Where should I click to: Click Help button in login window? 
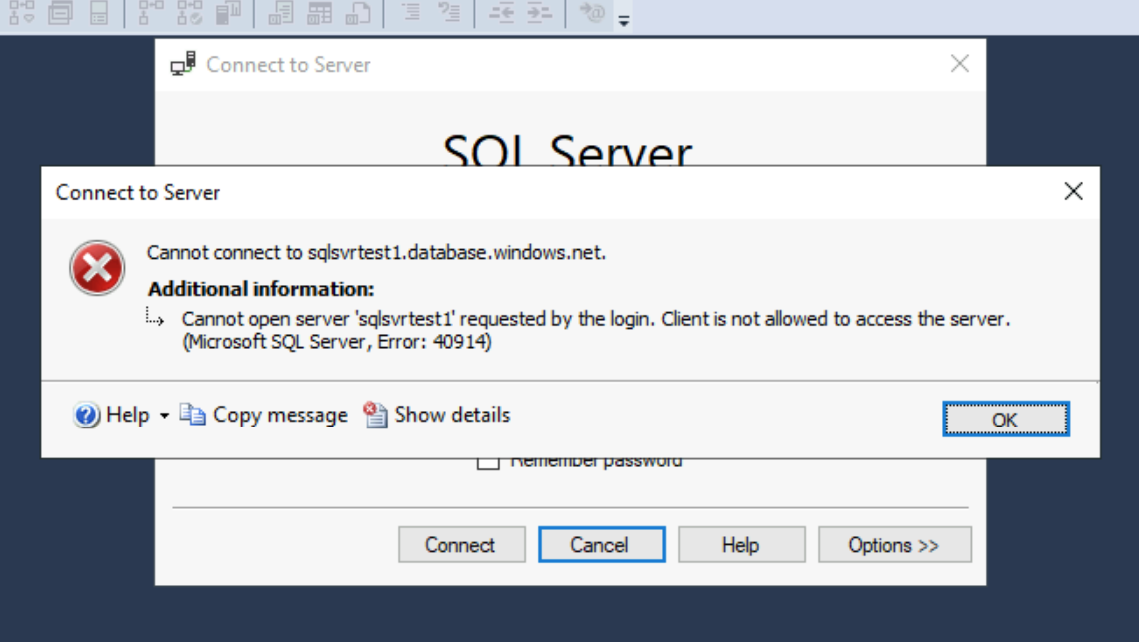pos(742,545)
